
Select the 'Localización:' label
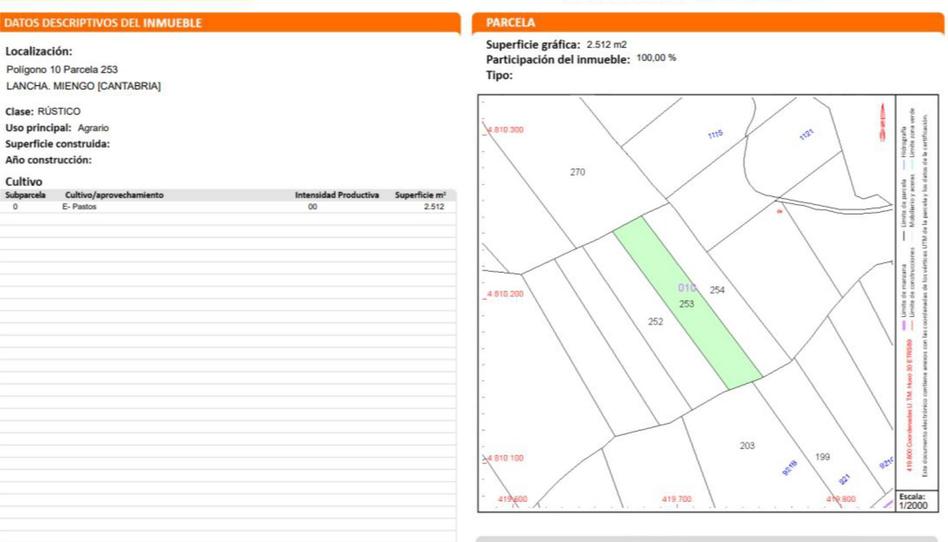click(x=39, y=51)
